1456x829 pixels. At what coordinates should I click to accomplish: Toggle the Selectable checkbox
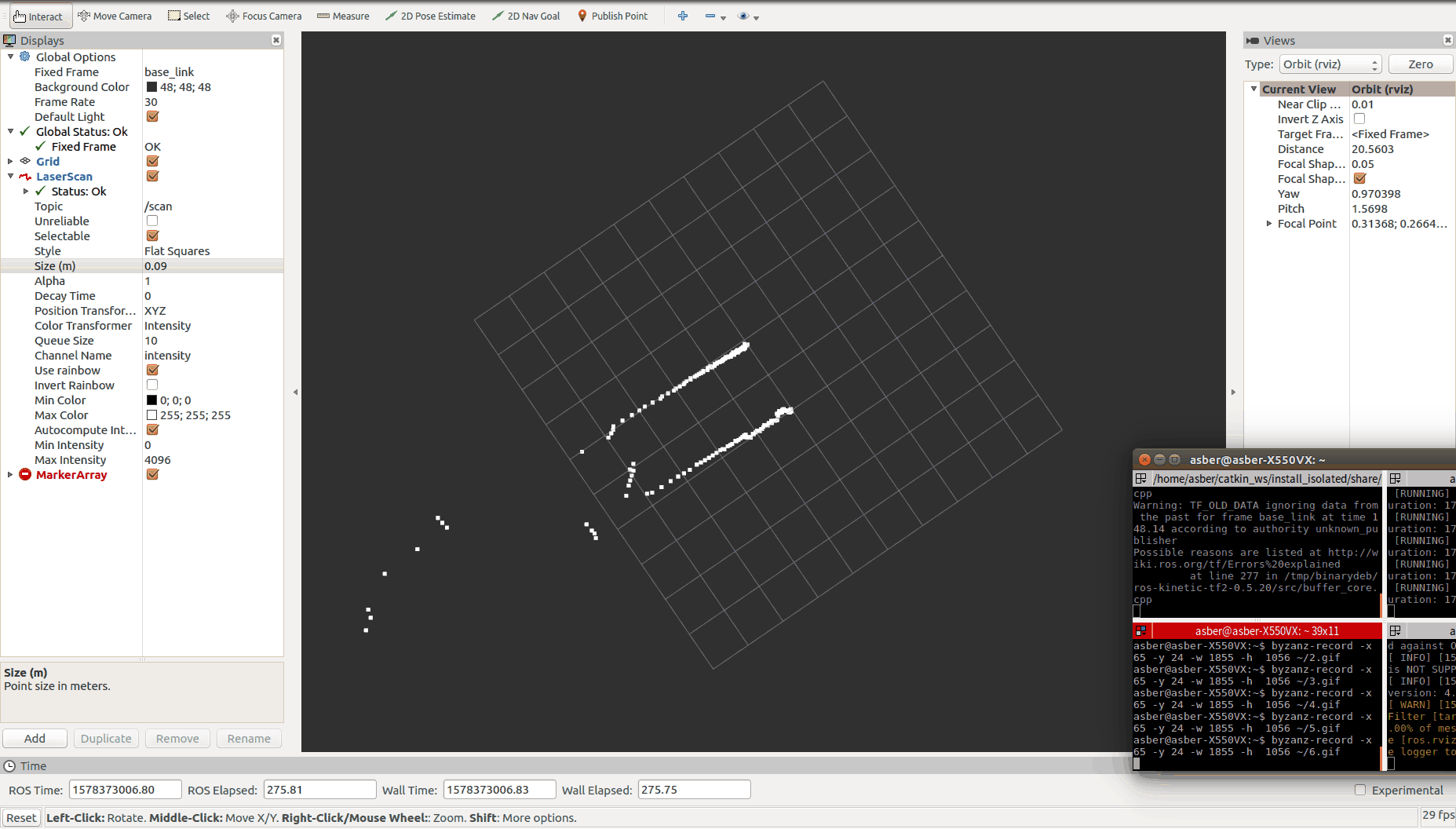pos(152,236)
